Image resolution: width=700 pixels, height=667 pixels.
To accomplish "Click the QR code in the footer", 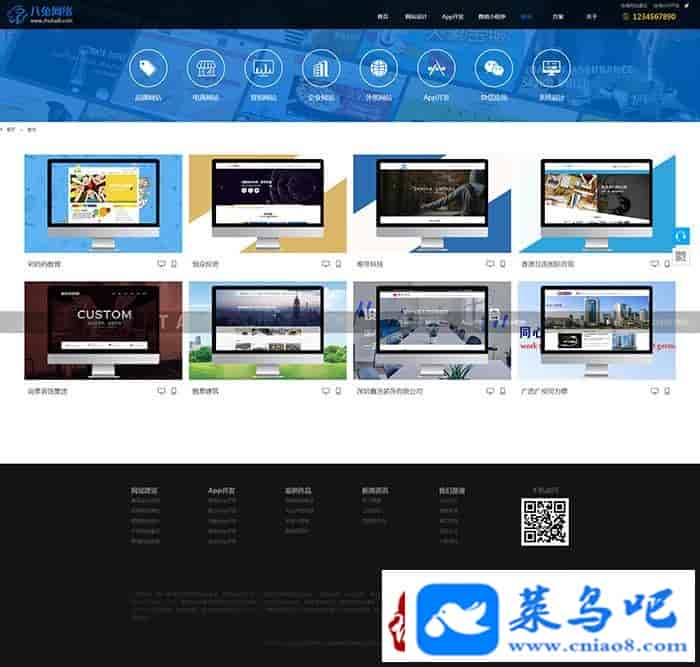I will point(545,522).
